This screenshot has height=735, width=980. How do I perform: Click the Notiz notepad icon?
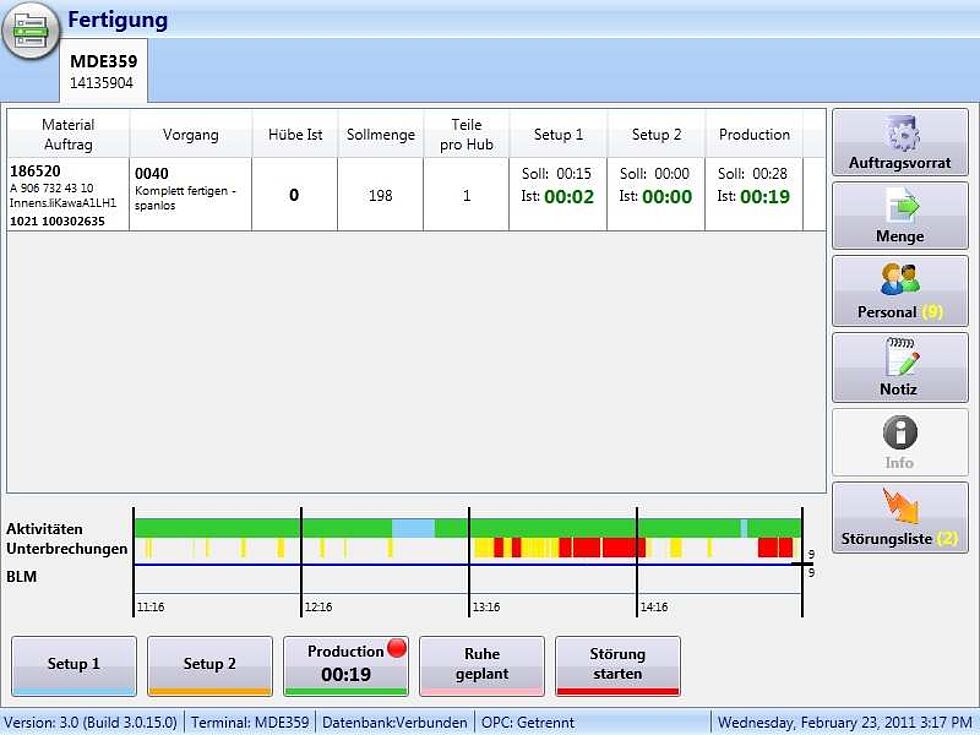899,357
